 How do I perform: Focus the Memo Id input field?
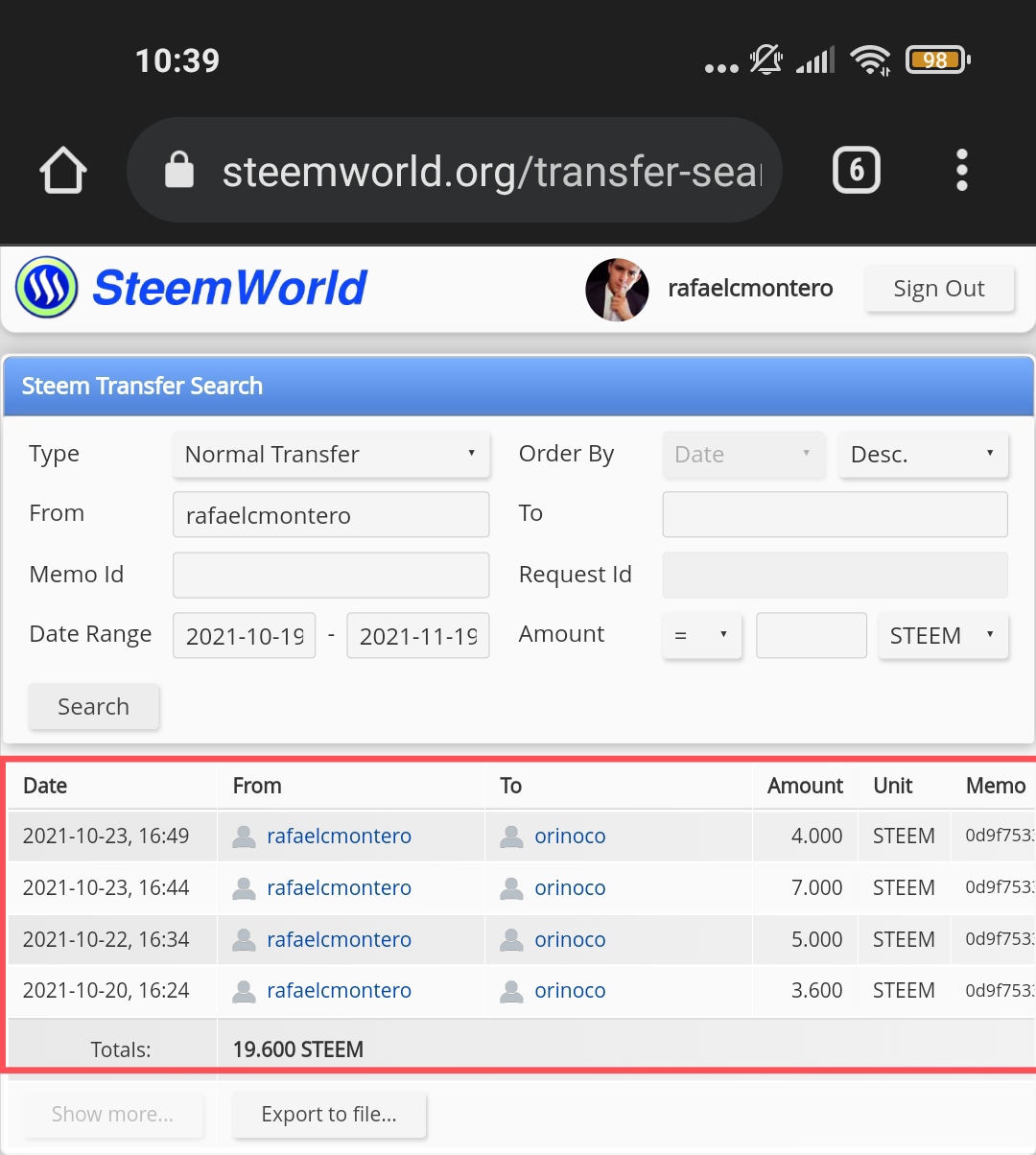(x=331, y=575)
